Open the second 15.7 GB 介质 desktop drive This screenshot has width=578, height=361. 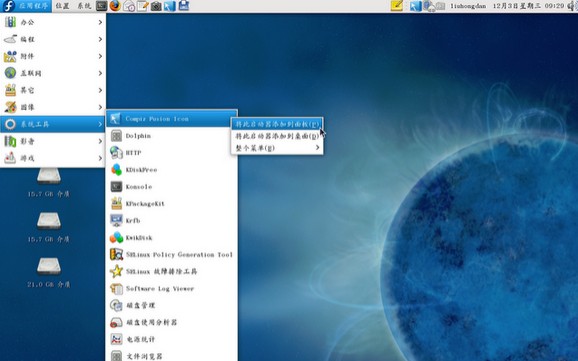point(49,227)
